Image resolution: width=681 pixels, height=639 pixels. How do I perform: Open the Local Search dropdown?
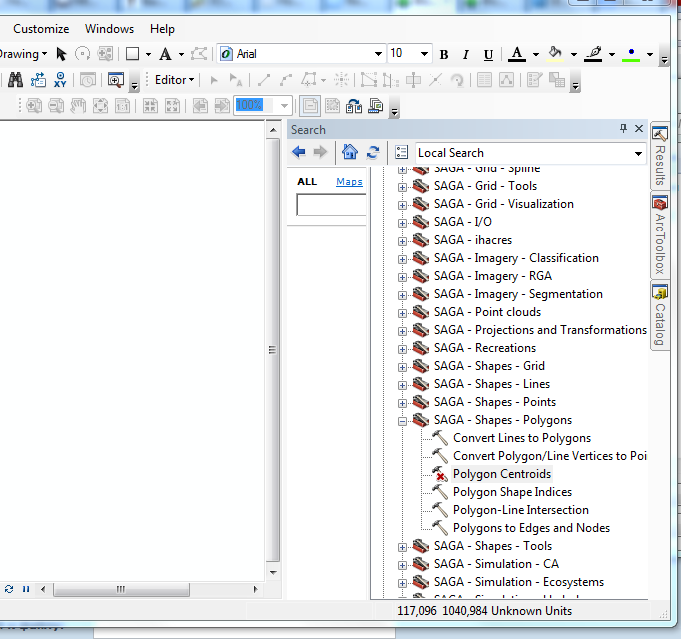click(638, 153)
